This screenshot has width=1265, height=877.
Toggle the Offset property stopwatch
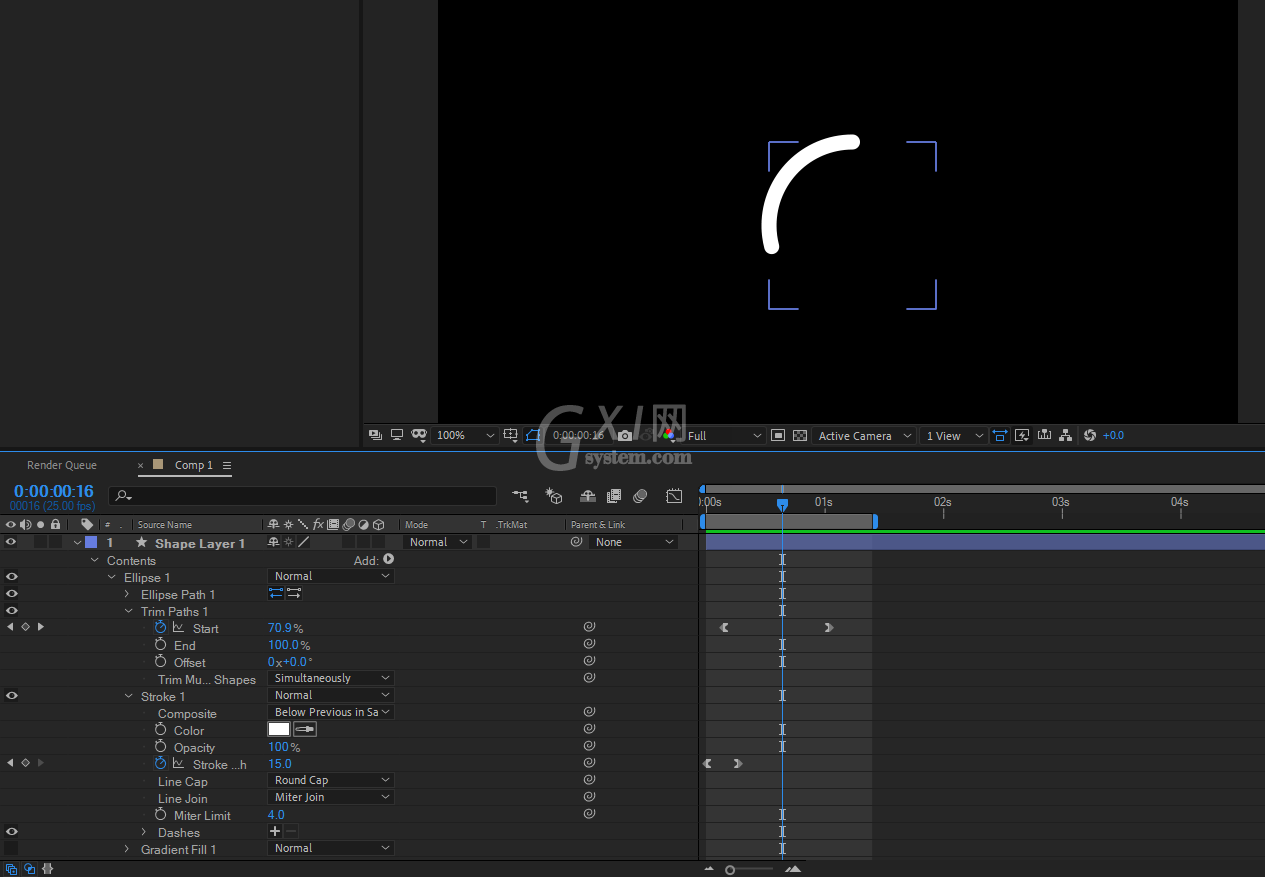[x=160, y=662]
